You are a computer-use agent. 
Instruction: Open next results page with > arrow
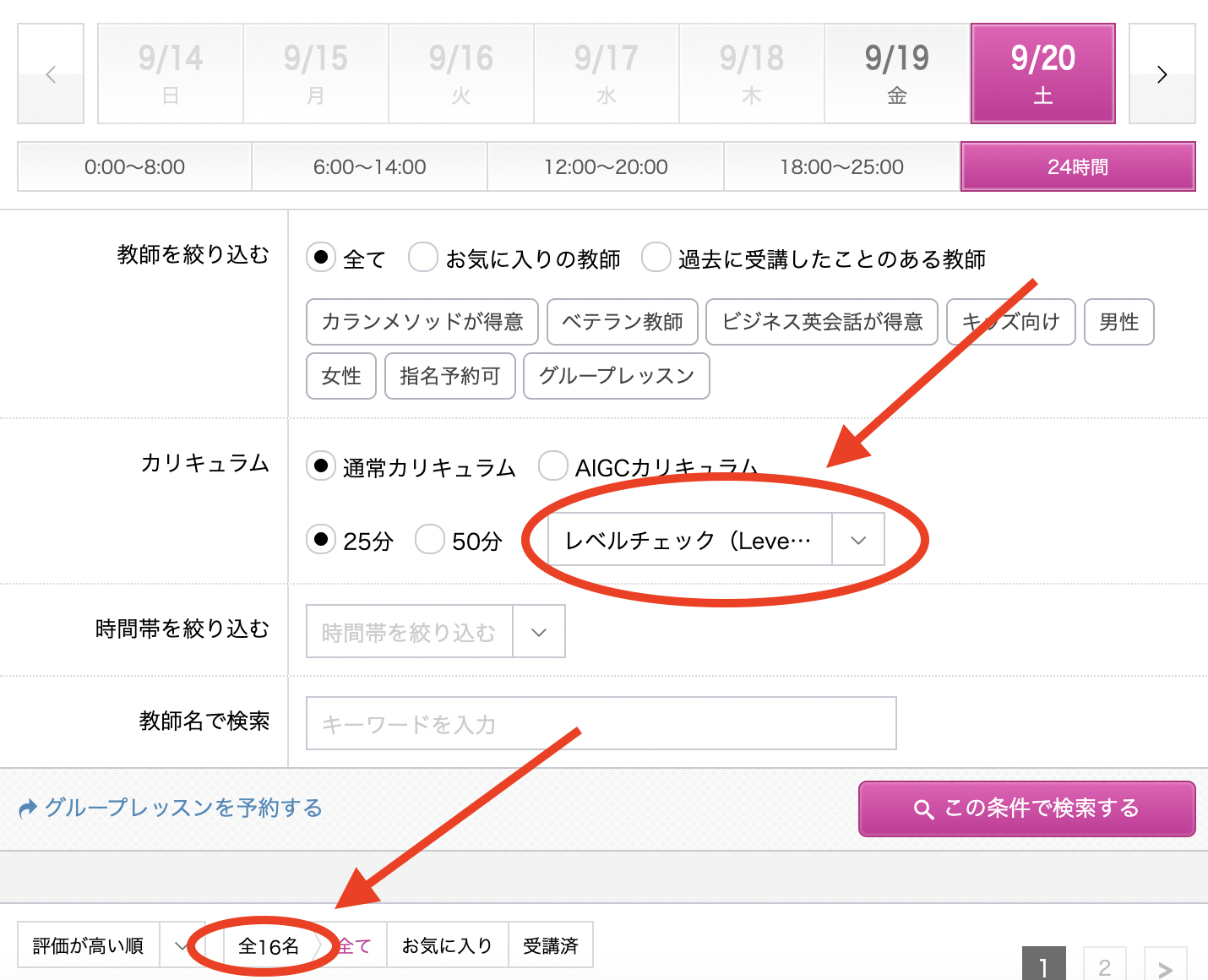tap(1165, 966)
